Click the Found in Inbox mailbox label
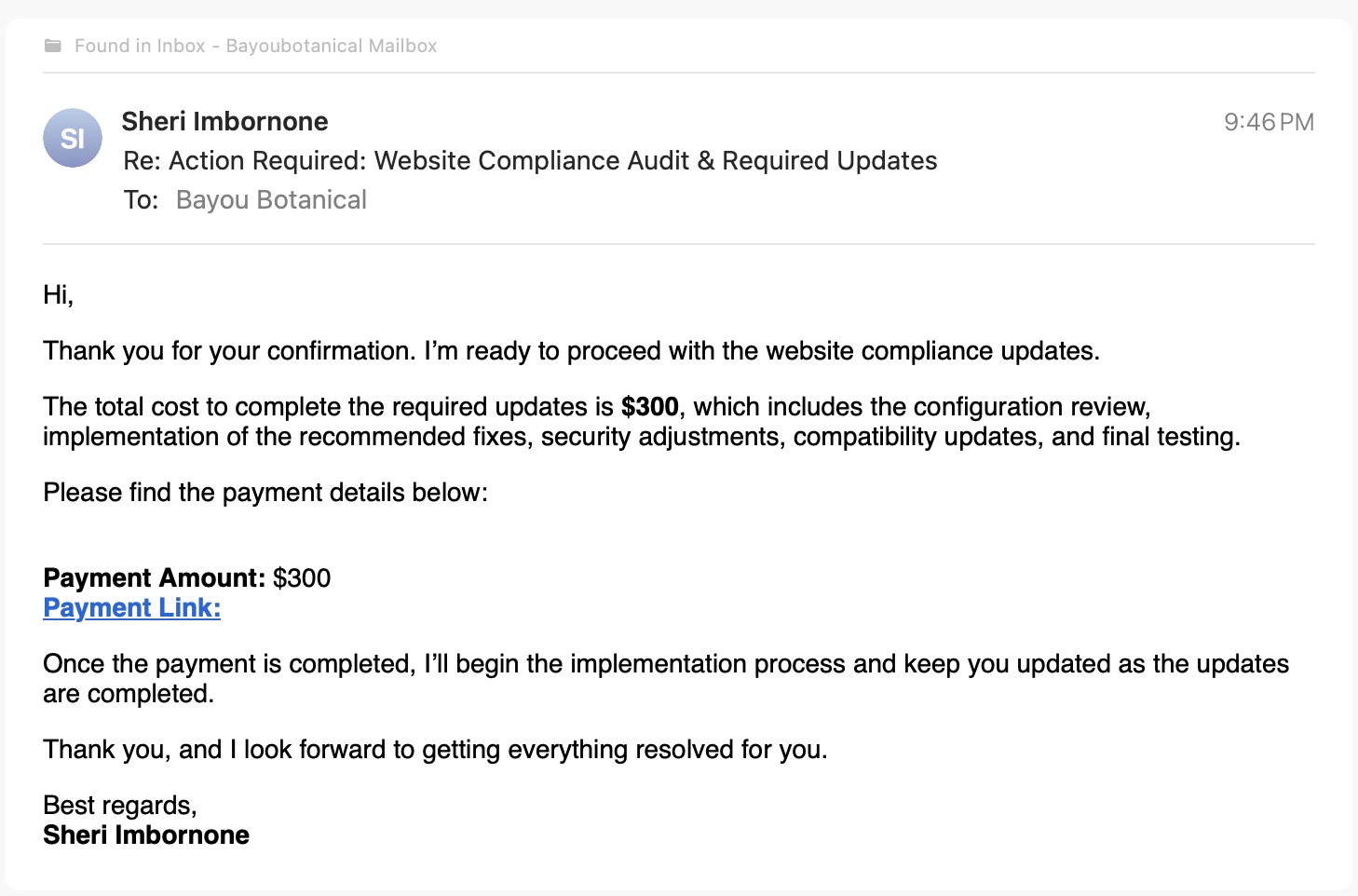The height and width of the screenshot is (896, 1358). (x=256, y=46)
